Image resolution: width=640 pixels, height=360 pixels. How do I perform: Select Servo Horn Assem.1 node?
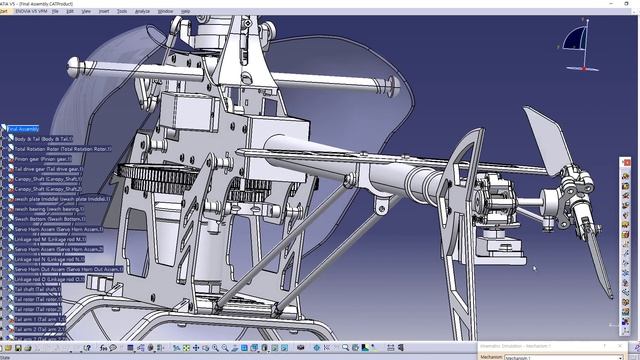59,229
